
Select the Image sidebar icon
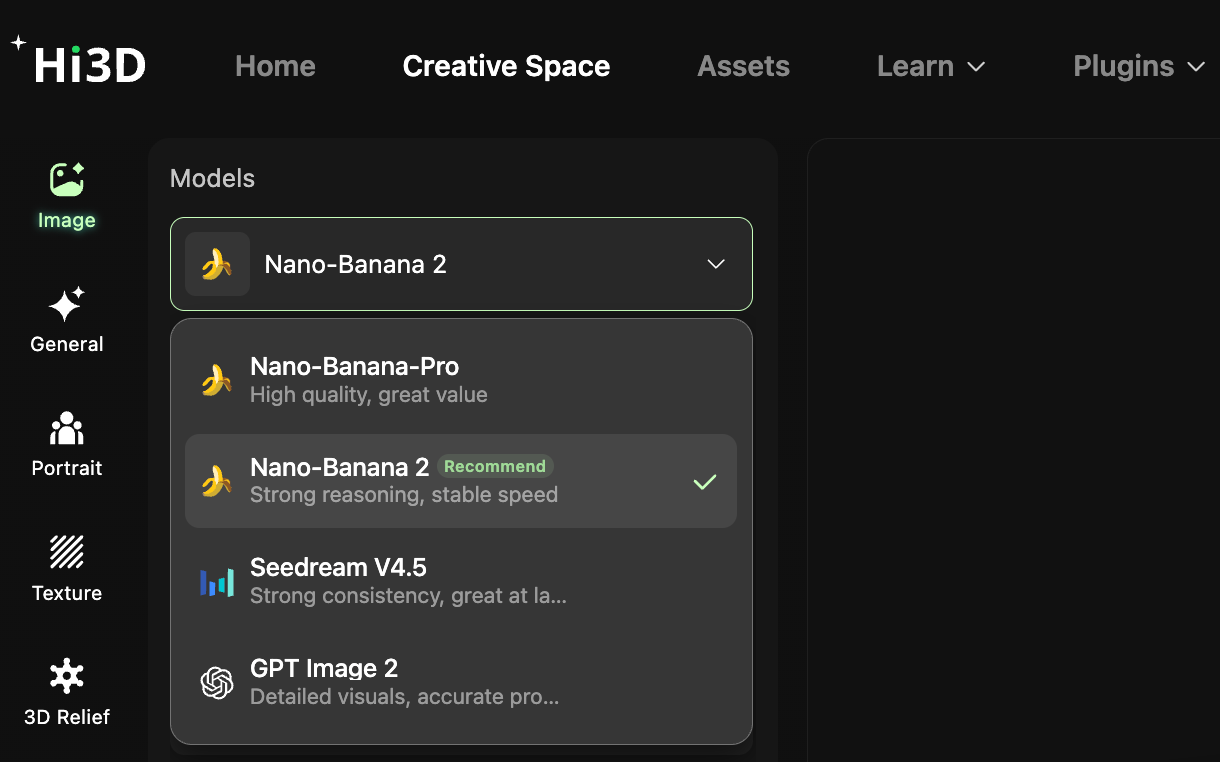(x=67, y=180)
